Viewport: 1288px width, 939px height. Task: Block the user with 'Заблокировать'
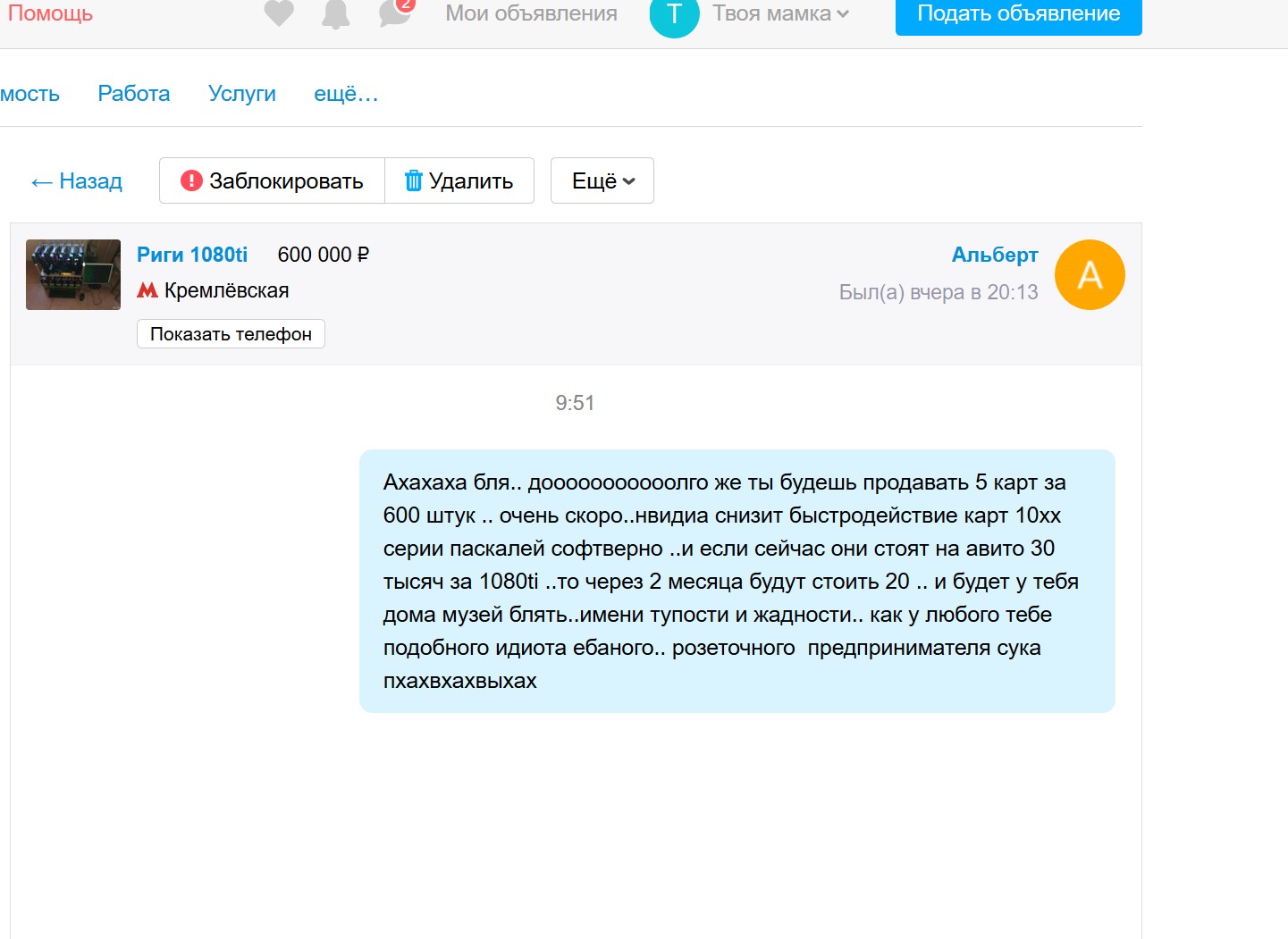tap(273, 181)
